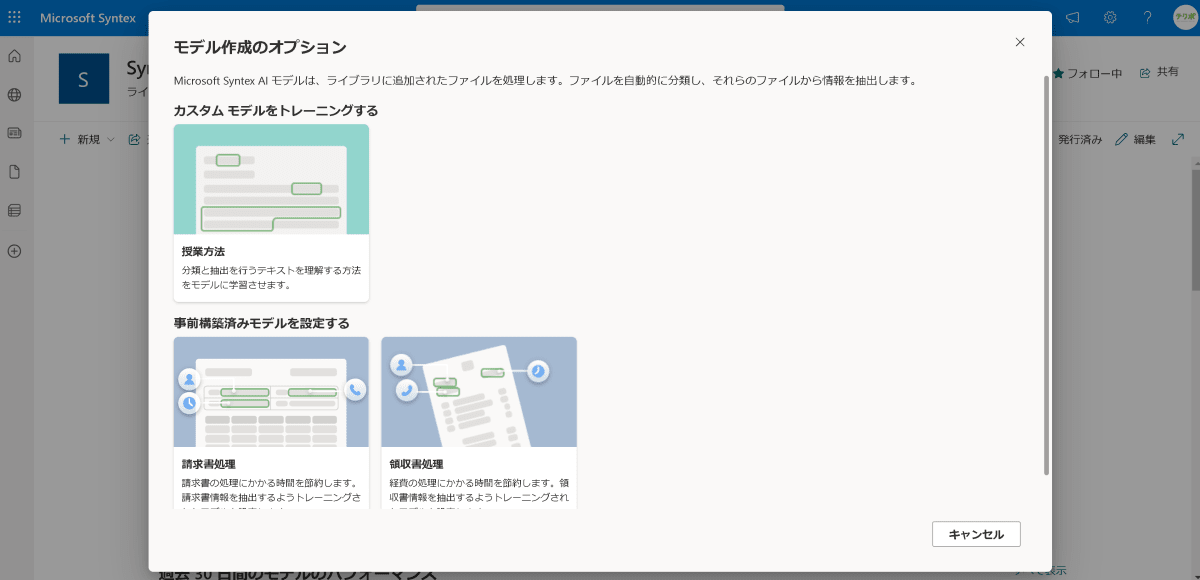Click the dialog's vertical scrollbar
This screenshot has height=580, width=1200.
[1046, 274]
